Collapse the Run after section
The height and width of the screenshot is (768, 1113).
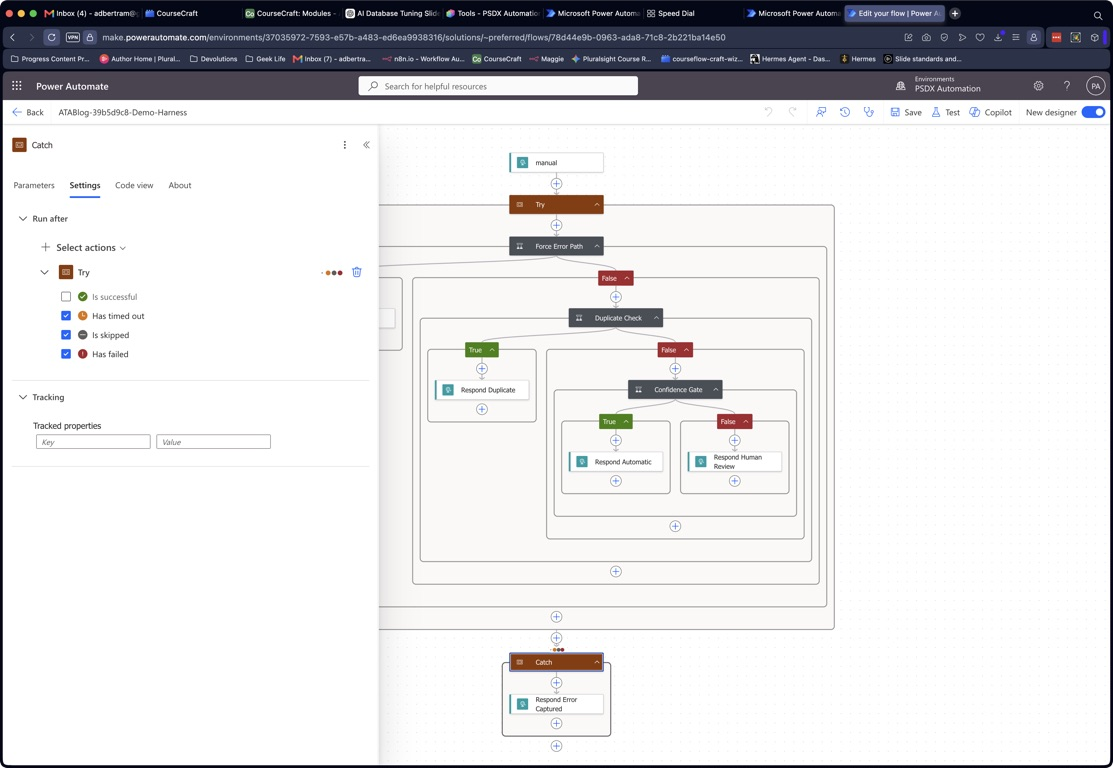(x=23, y=219)
